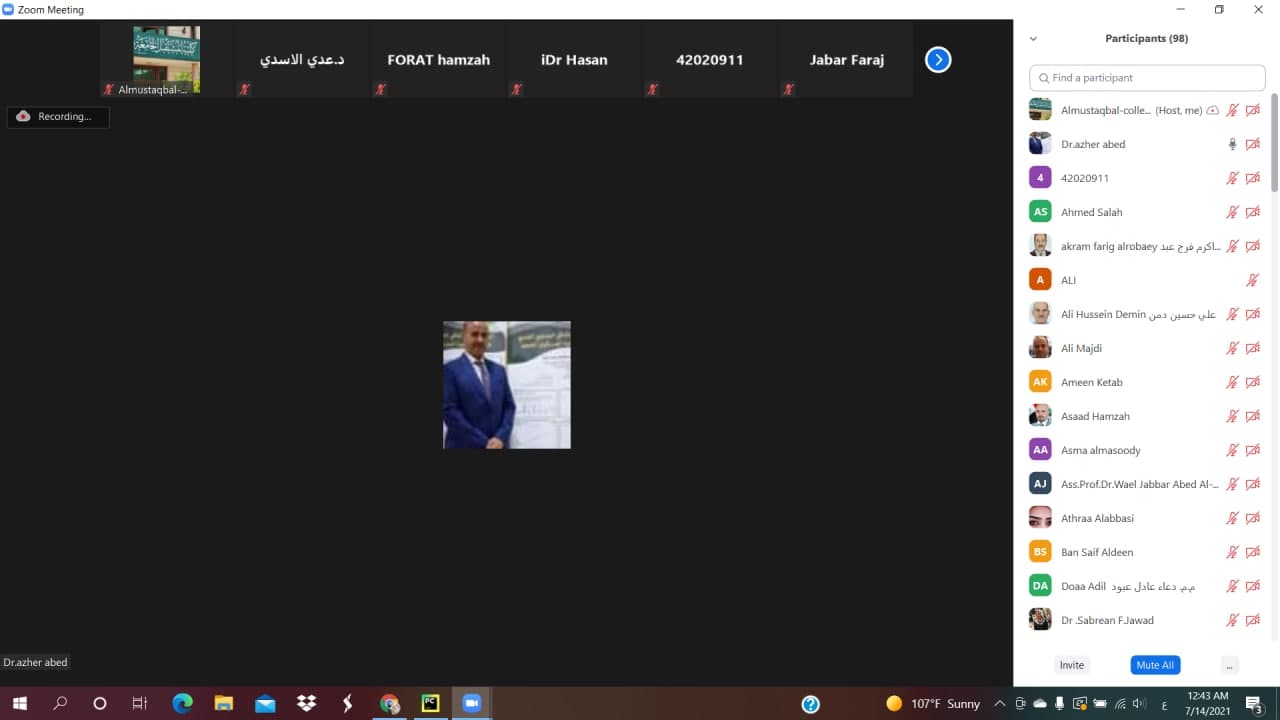Toggle Asaad Hamzah's muted mic icon

(1232, 416)
